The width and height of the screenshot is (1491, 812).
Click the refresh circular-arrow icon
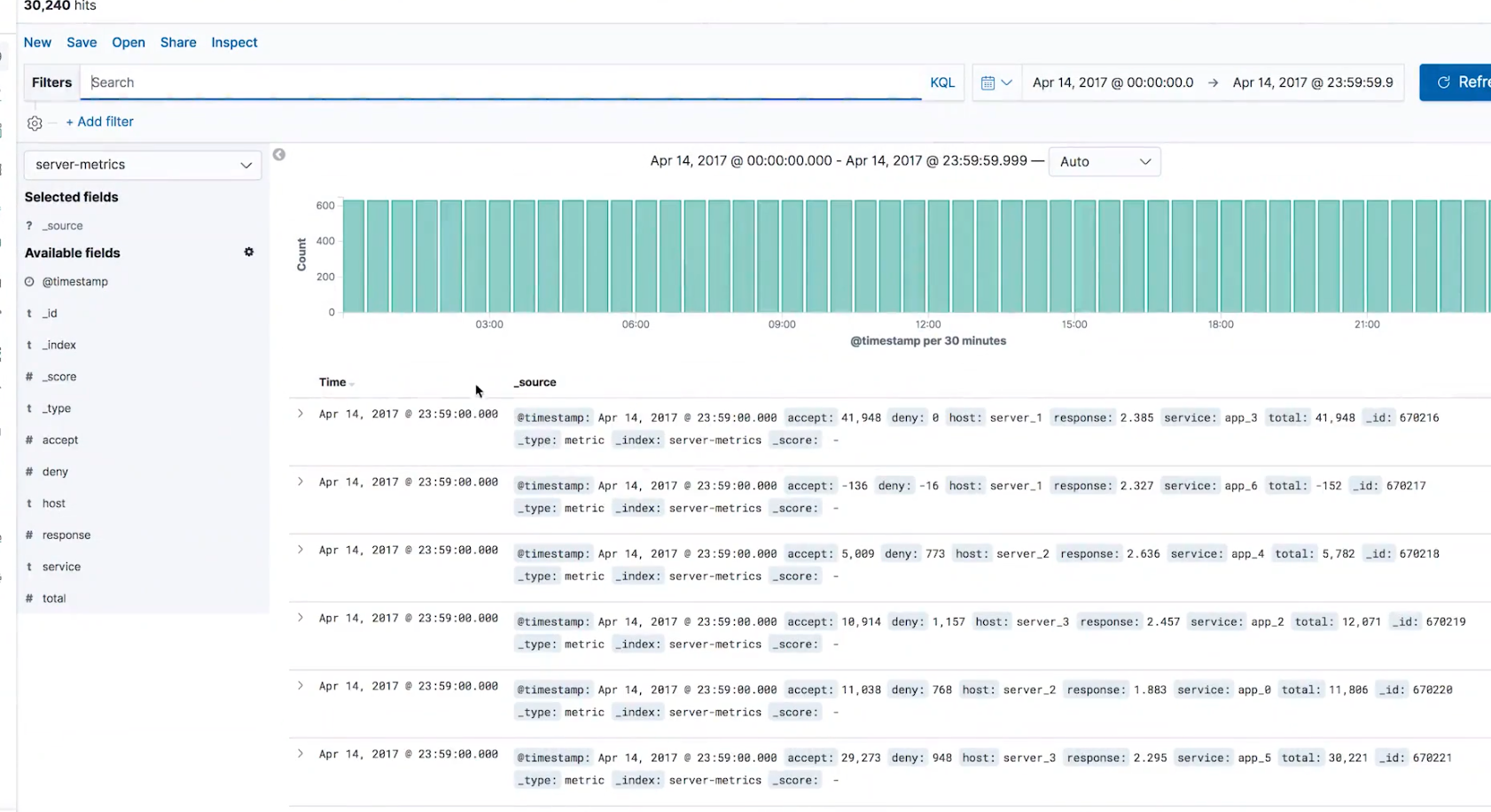[x=1444, y=82]
